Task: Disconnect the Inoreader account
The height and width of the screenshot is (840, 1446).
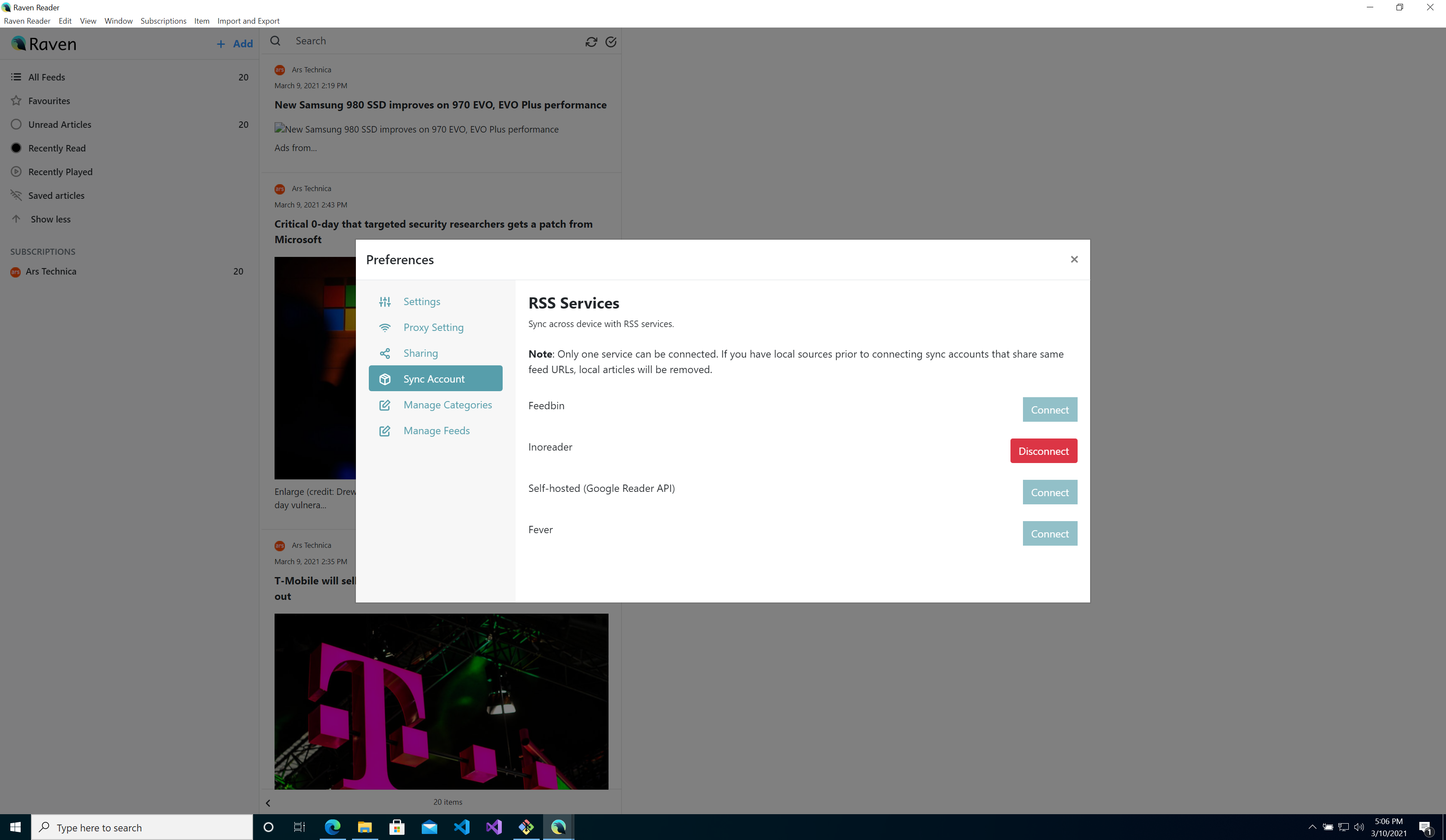Action: click(x=1043, y=451)
